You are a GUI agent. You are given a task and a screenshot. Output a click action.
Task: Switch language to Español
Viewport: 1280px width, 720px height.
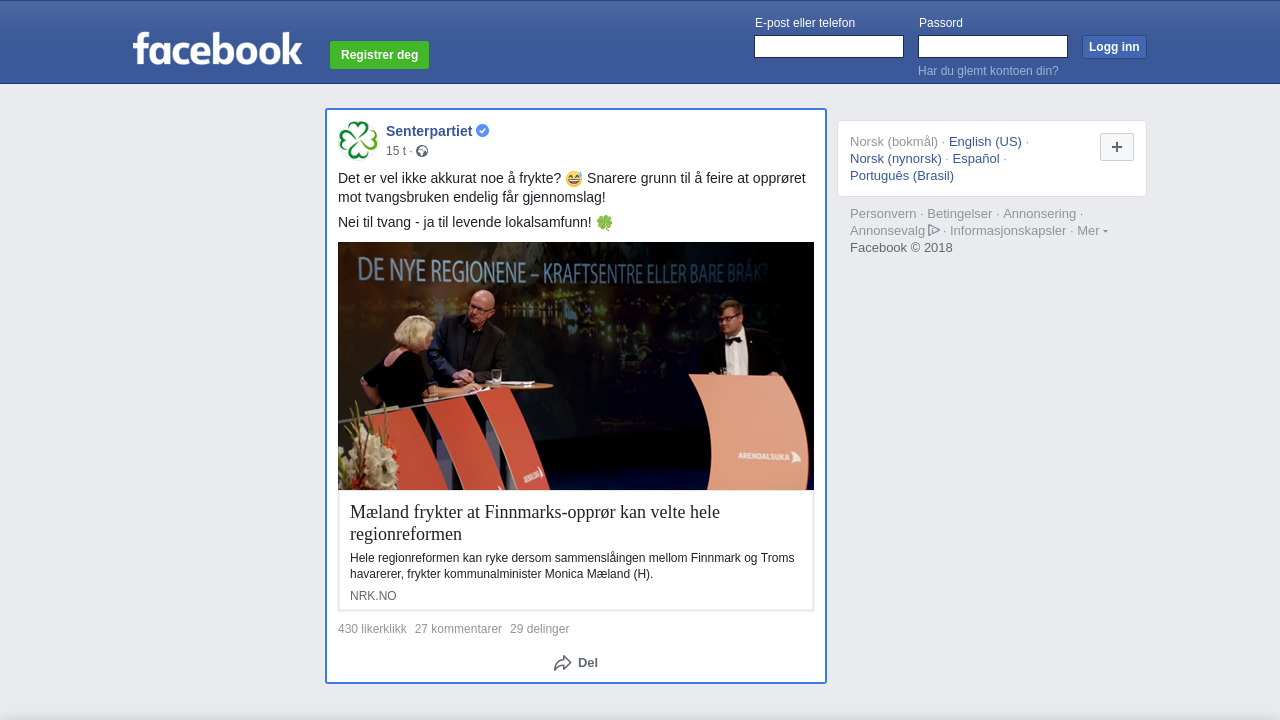pos(976,159)
